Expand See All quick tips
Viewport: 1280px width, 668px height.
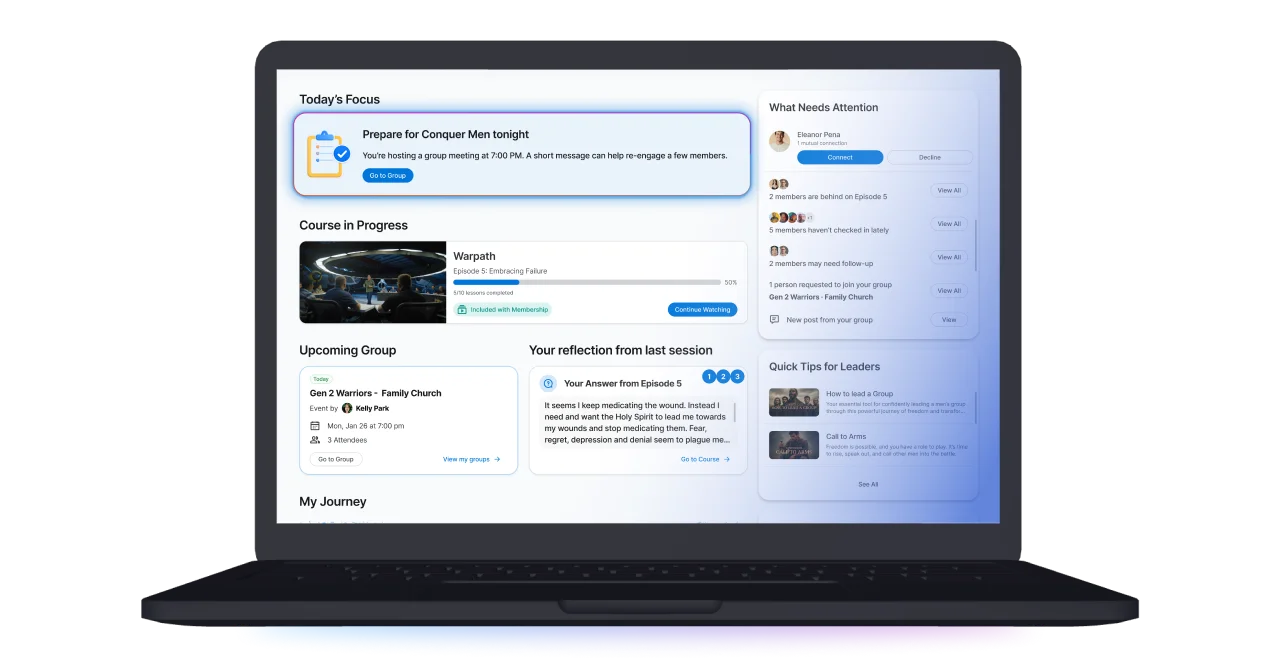click(x=868, y=484)
